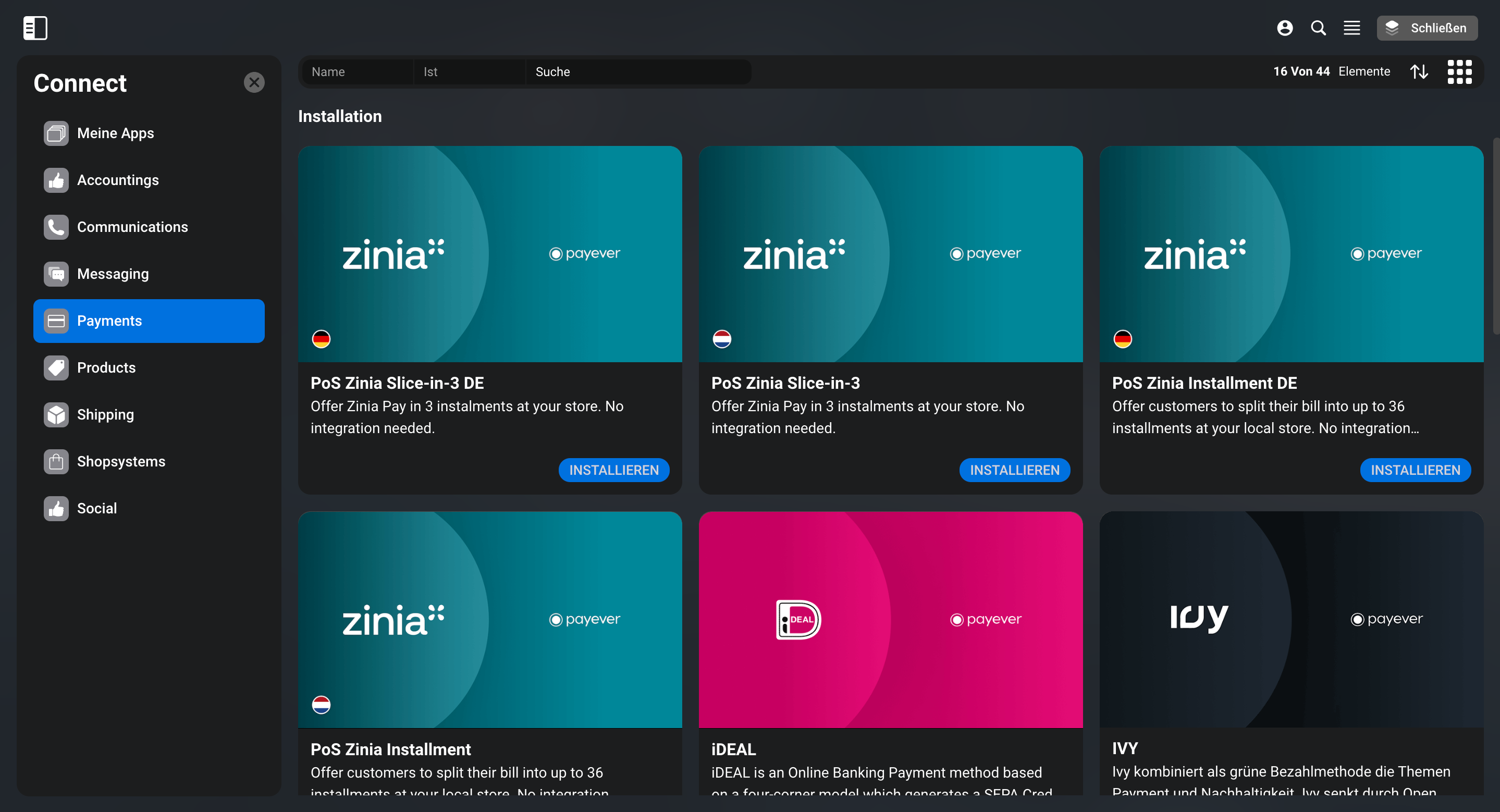Viewport: 1500px width, 812px height.
Task: Click the IVY card title
Action: [x=1124, y=748]
